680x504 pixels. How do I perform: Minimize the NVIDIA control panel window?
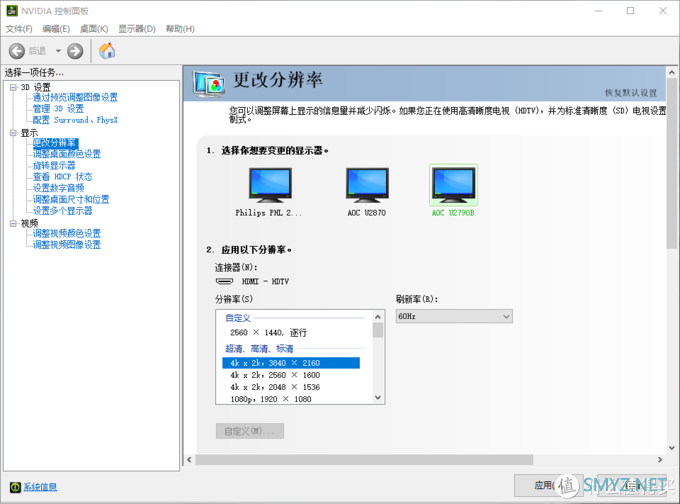coord(598,11)
